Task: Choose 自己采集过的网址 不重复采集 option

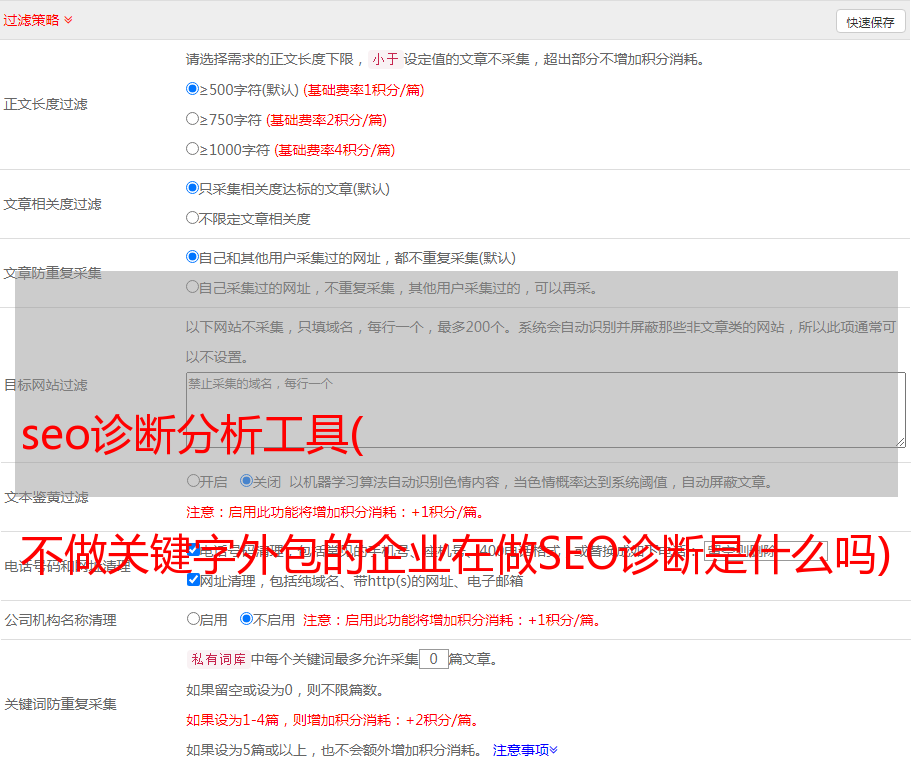Action: pyautogui.click(x=193, y=287)
